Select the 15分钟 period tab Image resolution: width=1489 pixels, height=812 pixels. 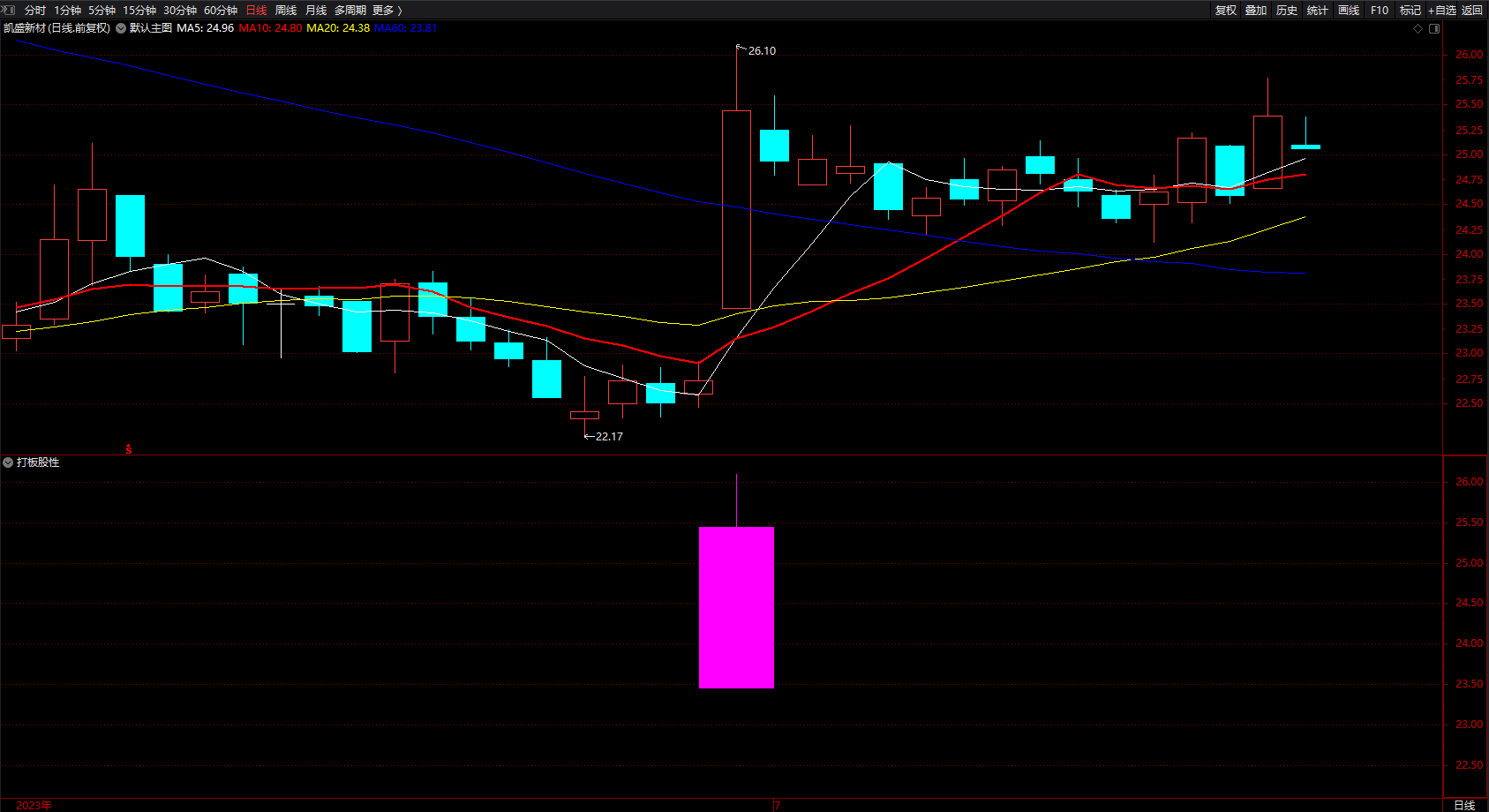pyautogui.click(x=139, y=11)
